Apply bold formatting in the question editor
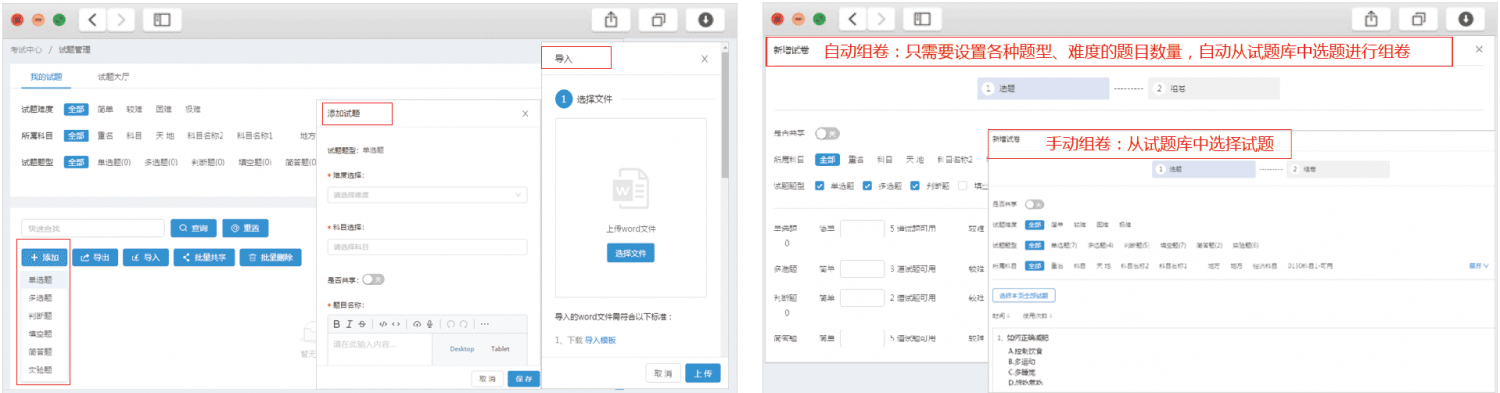 (x=337, y=324)
